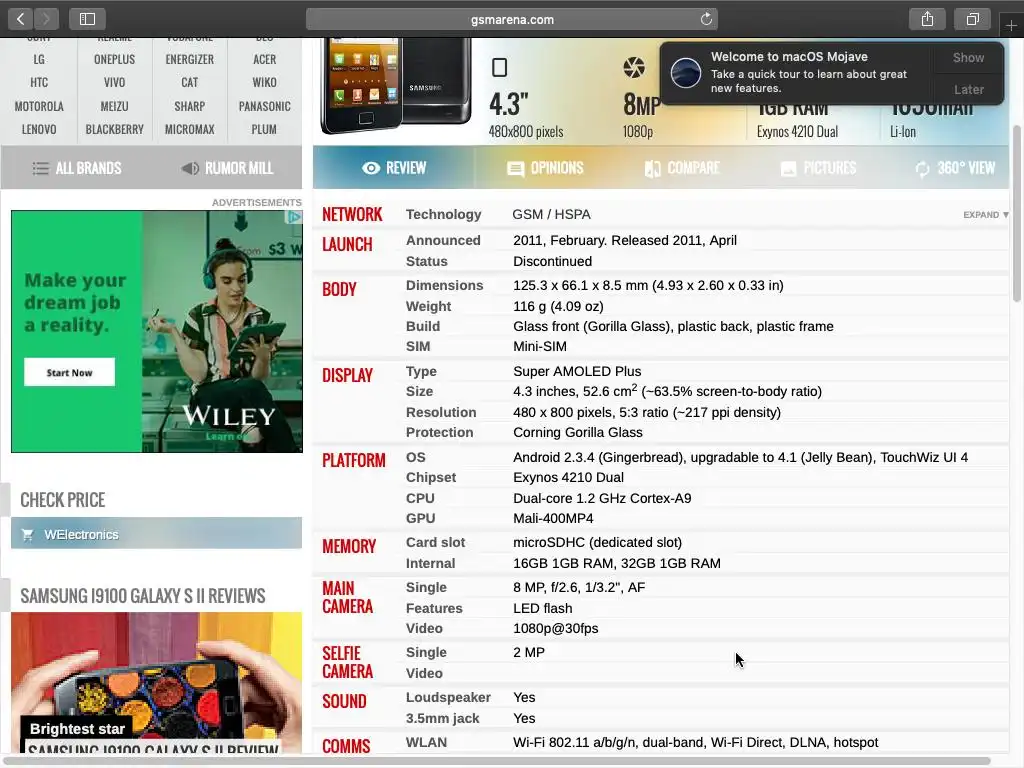Open the Meizu brand link
This screenshot has height=768, width=1024.
pyautogui.click(x=114, y=106)
